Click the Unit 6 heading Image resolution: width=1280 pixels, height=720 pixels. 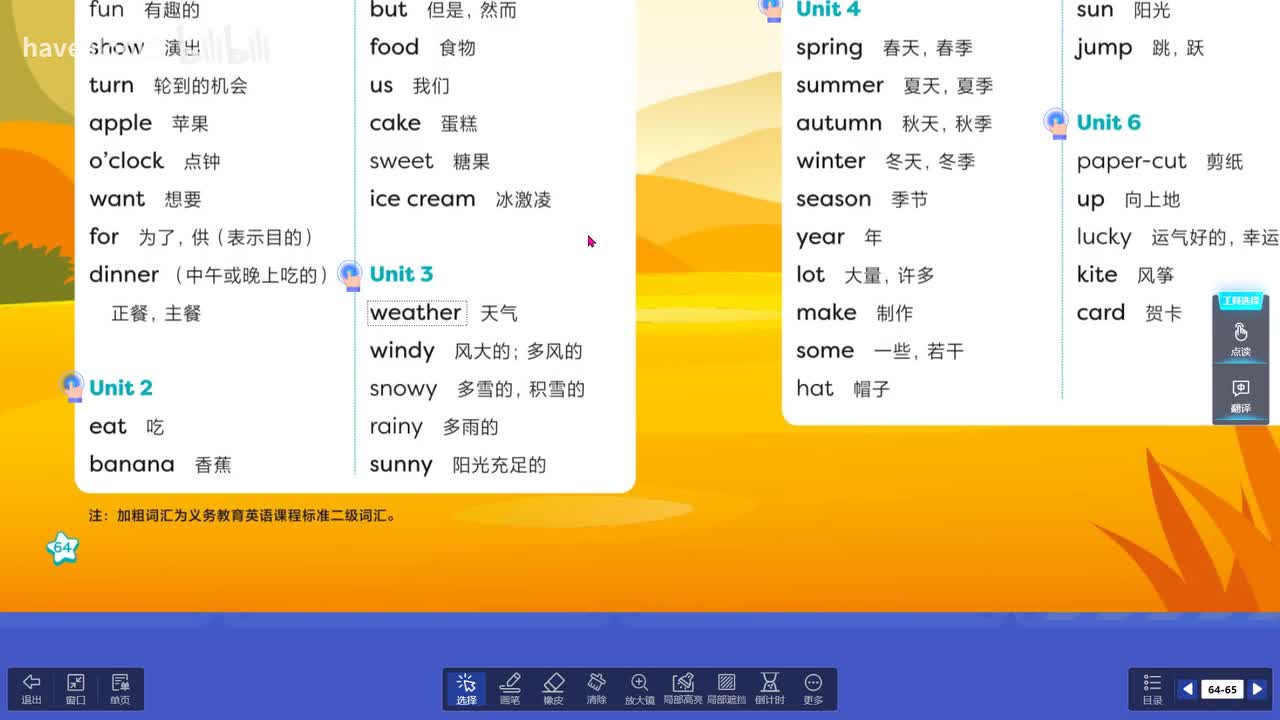tap(1108, 122)
